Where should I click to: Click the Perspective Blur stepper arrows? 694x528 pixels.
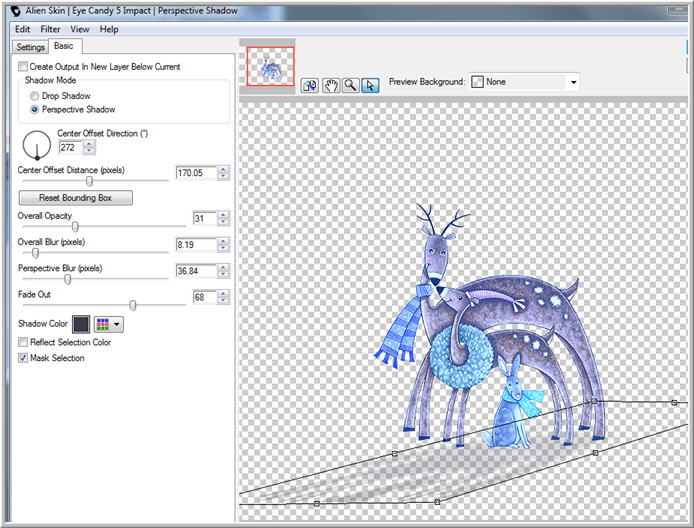(x=223, y=270)
